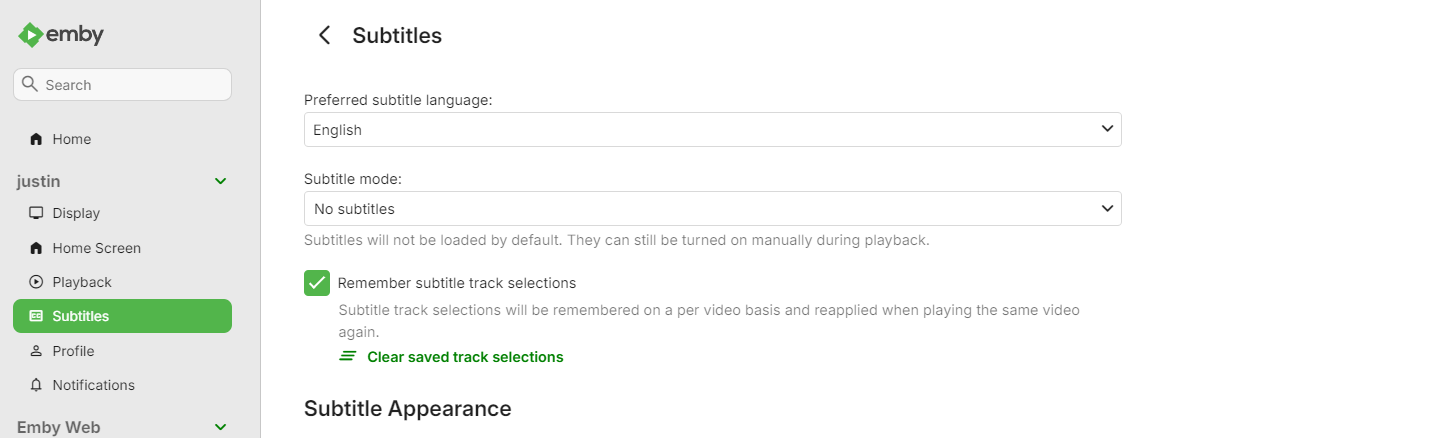Click the Display monitor icon
1434x438 pixels.
click(x=37, y=213)
